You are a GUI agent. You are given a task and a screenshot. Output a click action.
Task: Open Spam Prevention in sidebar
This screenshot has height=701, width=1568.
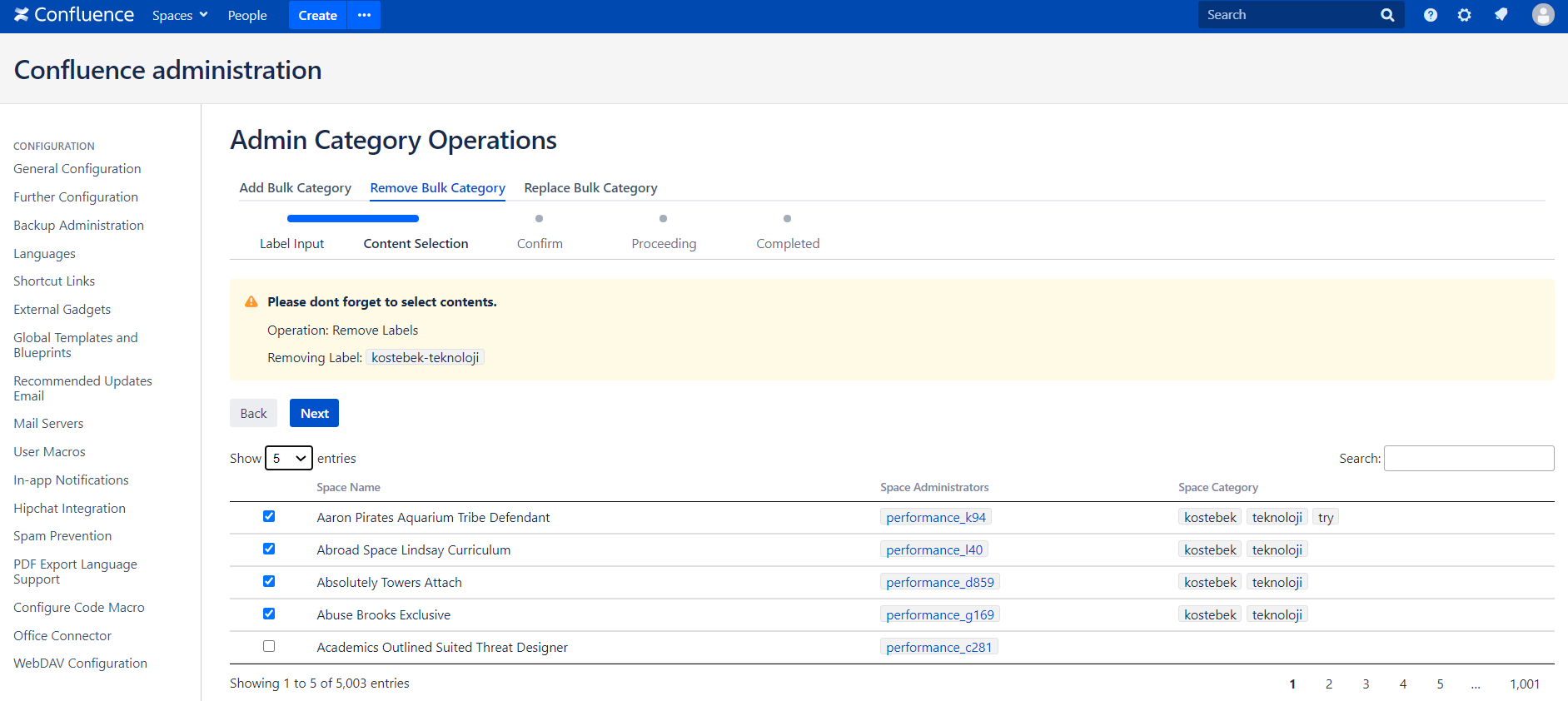click(x=62, y=536)
